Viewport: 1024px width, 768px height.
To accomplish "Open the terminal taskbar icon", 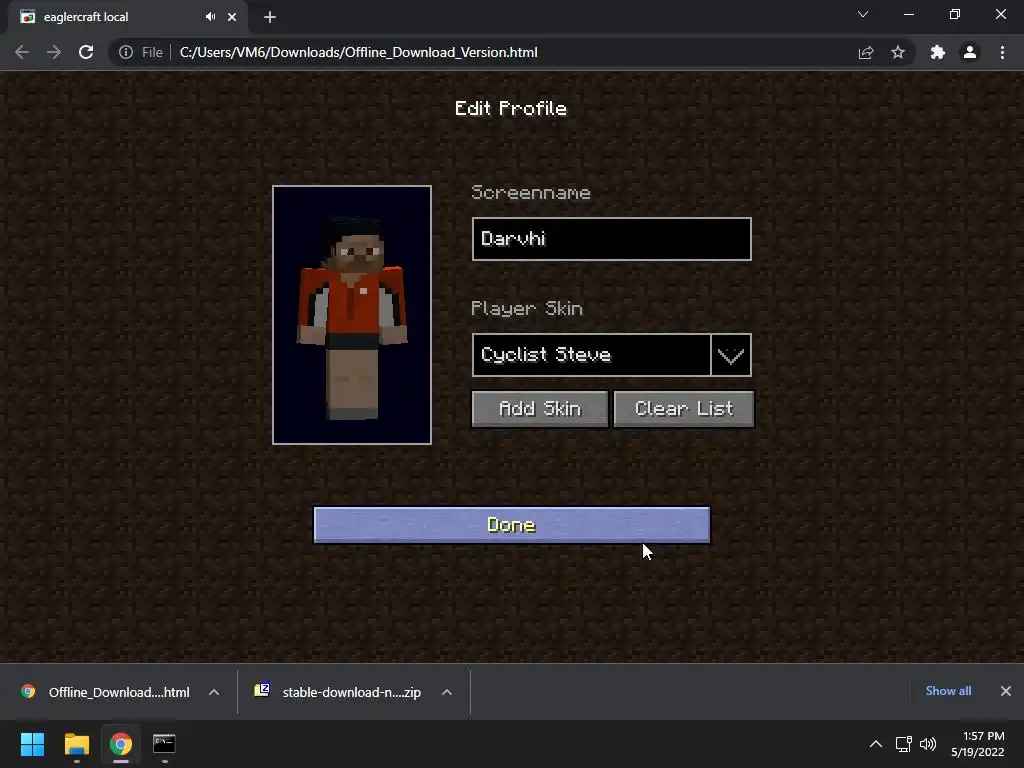I will 164,744.
